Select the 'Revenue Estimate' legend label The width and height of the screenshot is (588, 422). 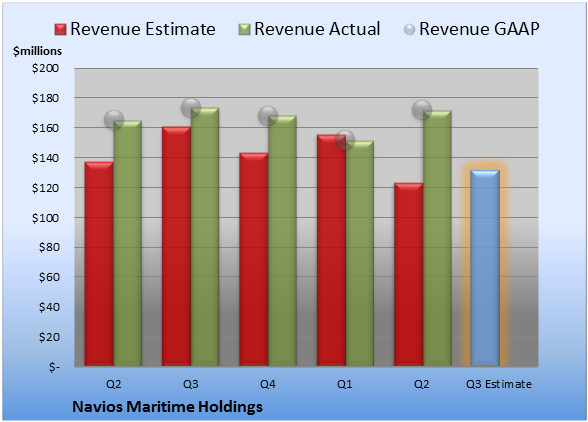(x=143, y=29)
